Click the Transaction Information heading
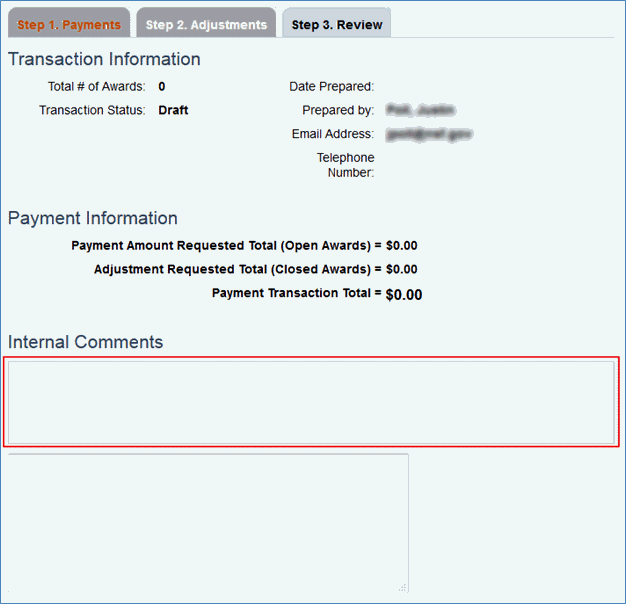 point(104,60)
